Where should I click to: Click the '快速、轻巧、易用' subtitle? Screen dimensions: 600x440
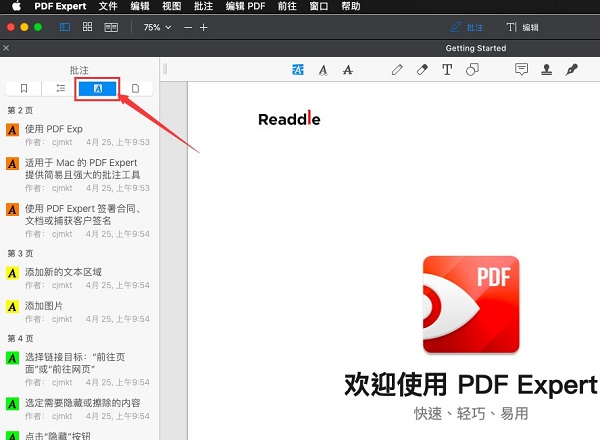coord(471,414)
